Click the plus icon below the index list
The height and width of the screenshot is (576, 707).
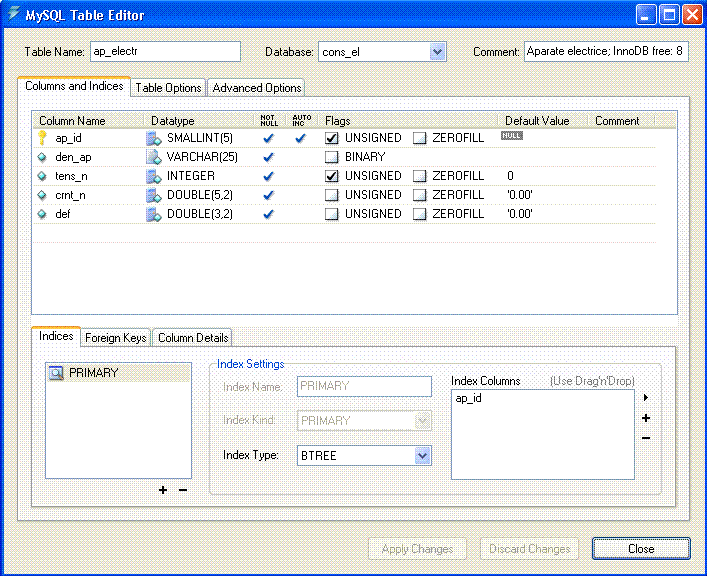(163, 490)
